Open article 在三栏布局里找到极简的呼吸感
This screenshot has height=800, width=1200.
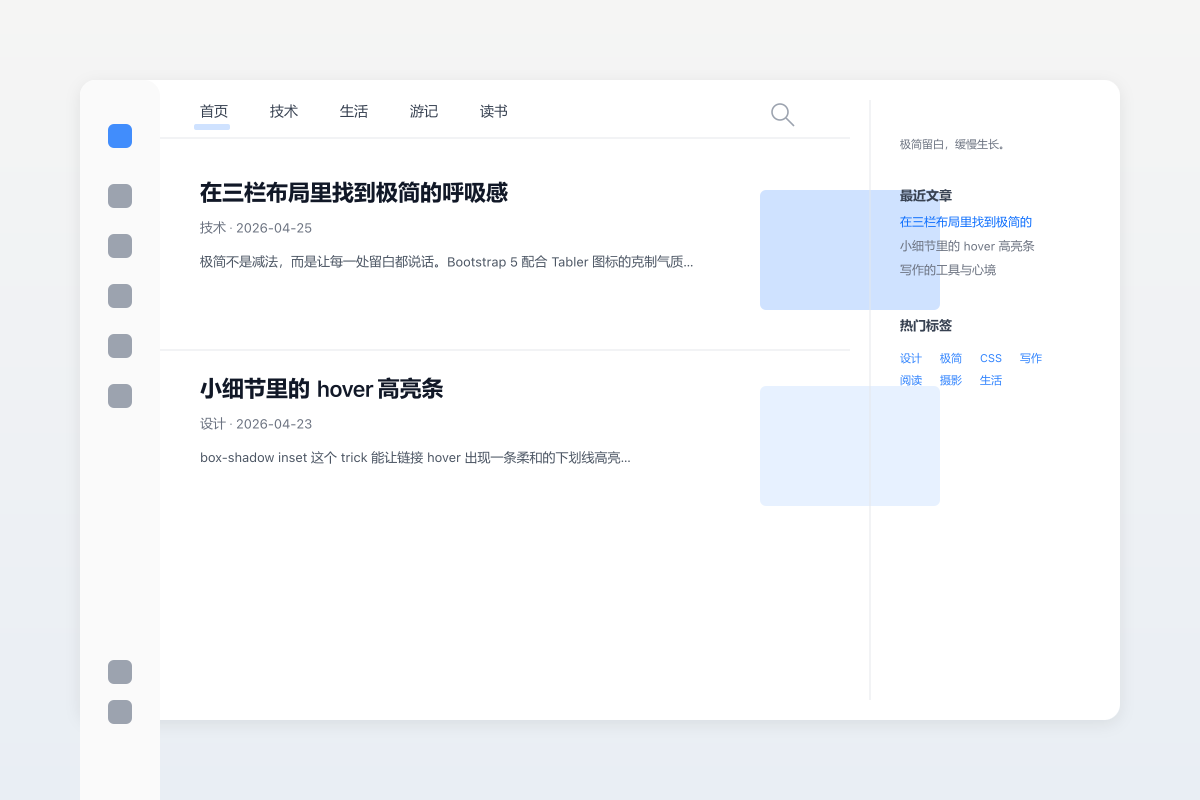[354, 193]
